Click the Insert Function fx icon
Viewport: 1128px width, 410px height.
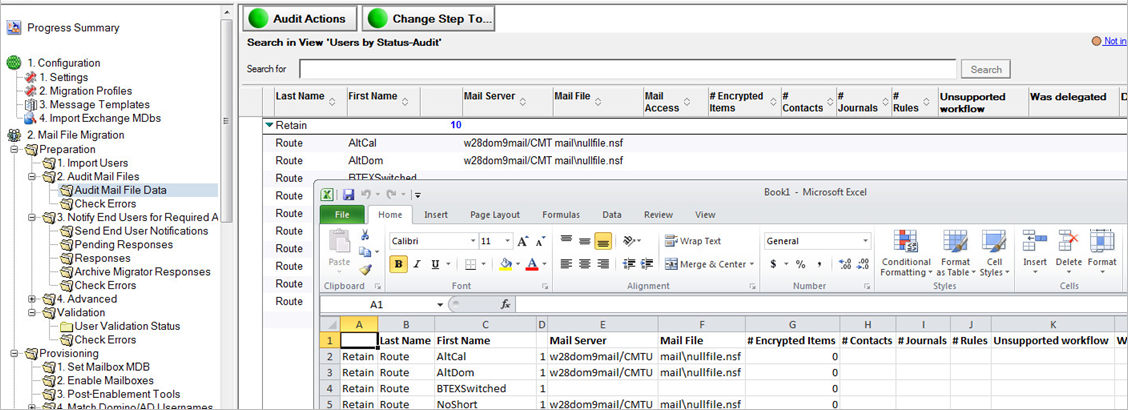506,304
